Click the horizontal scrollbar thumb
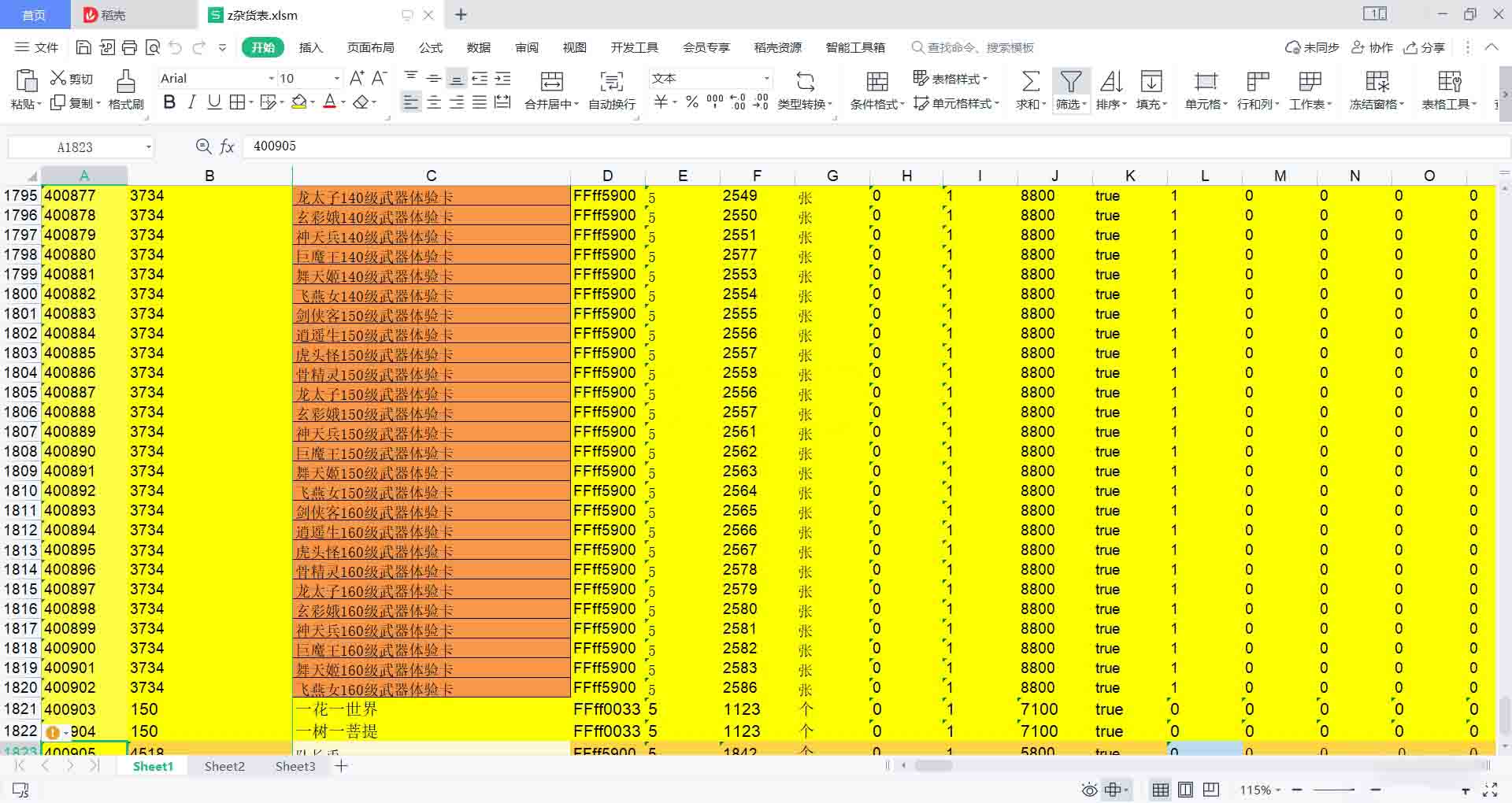 (933, 765)
